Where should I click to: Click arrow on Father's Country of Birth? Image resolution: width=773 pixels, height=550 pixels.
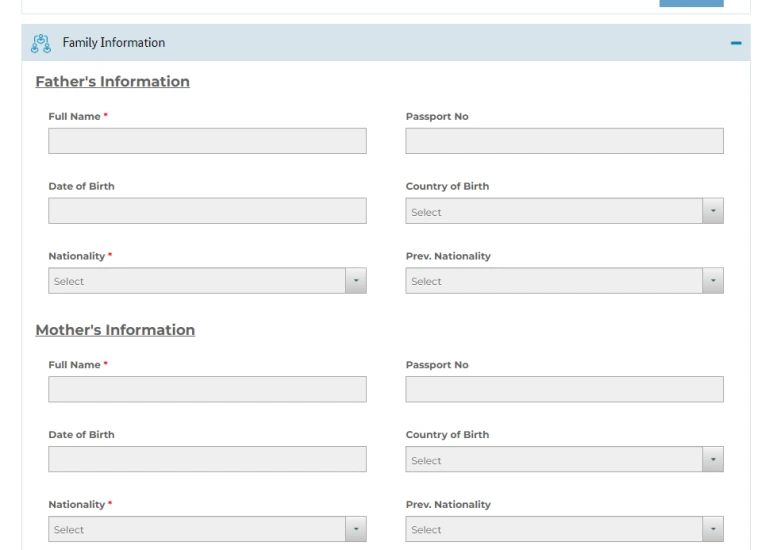coord(713,212)
